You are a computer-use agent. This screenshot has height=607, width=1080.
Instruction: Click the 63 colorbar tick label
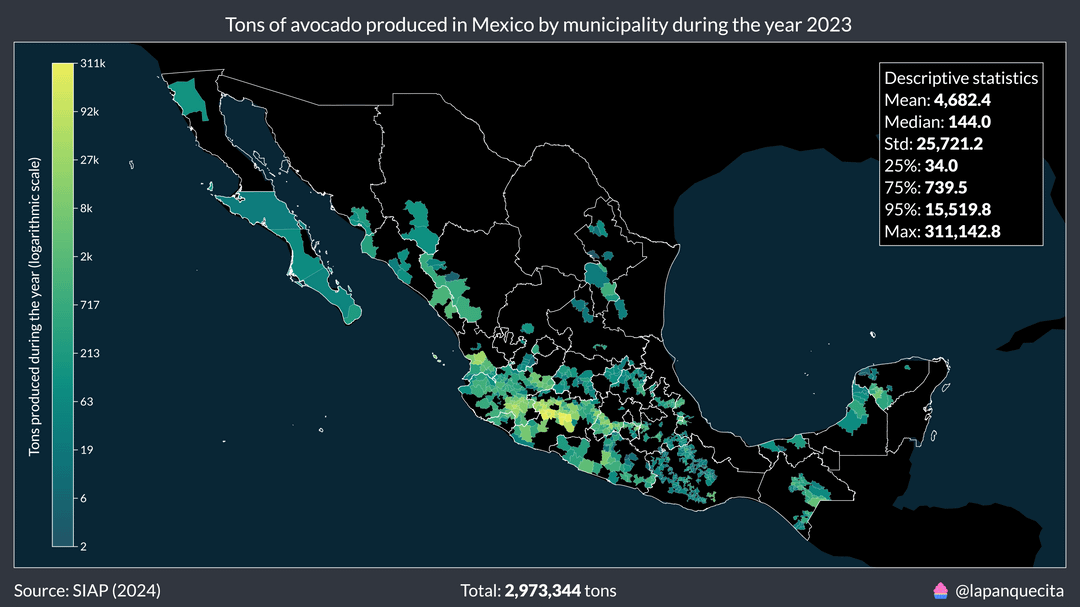[86, 402]
